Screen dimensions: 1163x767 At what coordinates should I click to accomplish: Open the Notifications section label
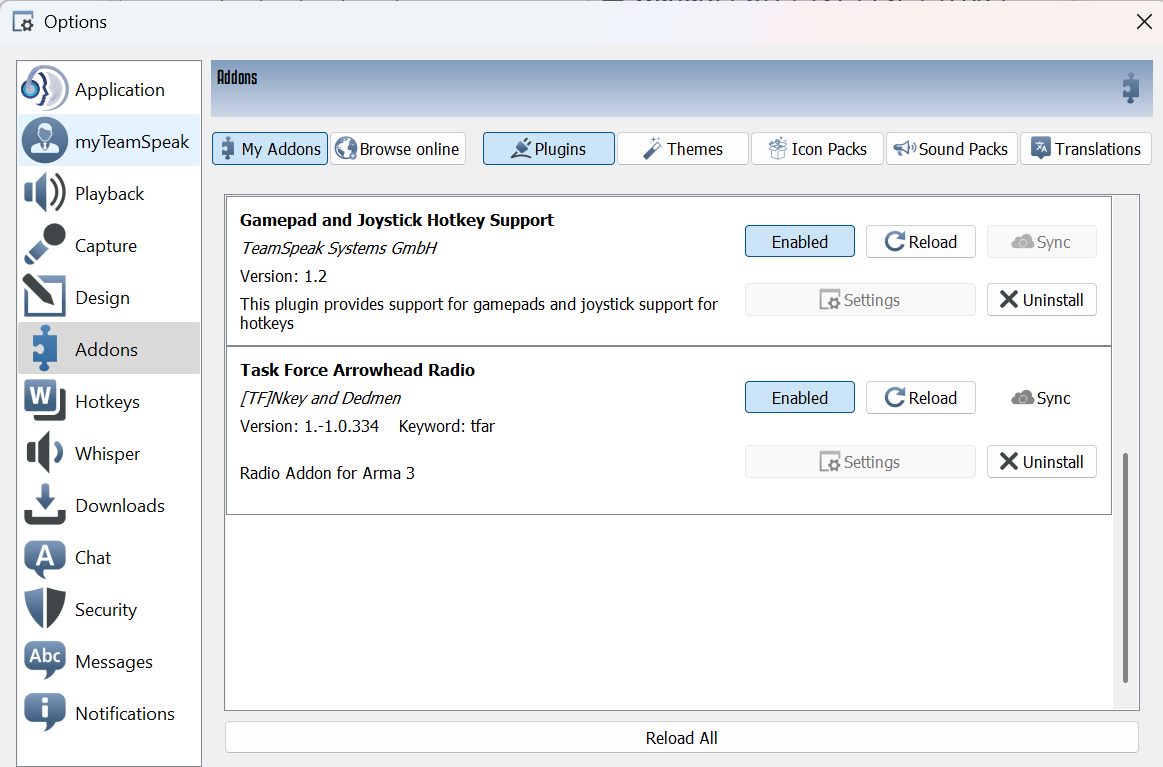pos(125,713)
